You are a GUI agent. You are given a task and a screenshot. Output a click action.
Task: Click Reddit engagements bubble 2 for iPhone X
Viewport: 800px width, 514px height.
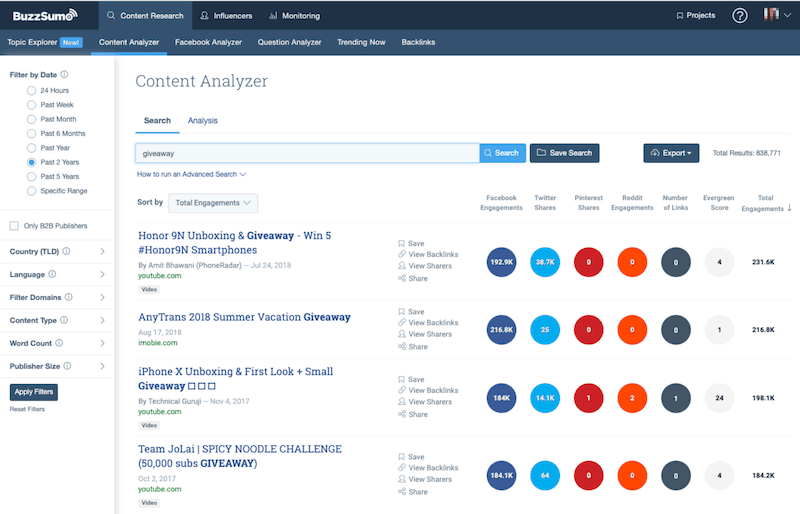[632, 398]
